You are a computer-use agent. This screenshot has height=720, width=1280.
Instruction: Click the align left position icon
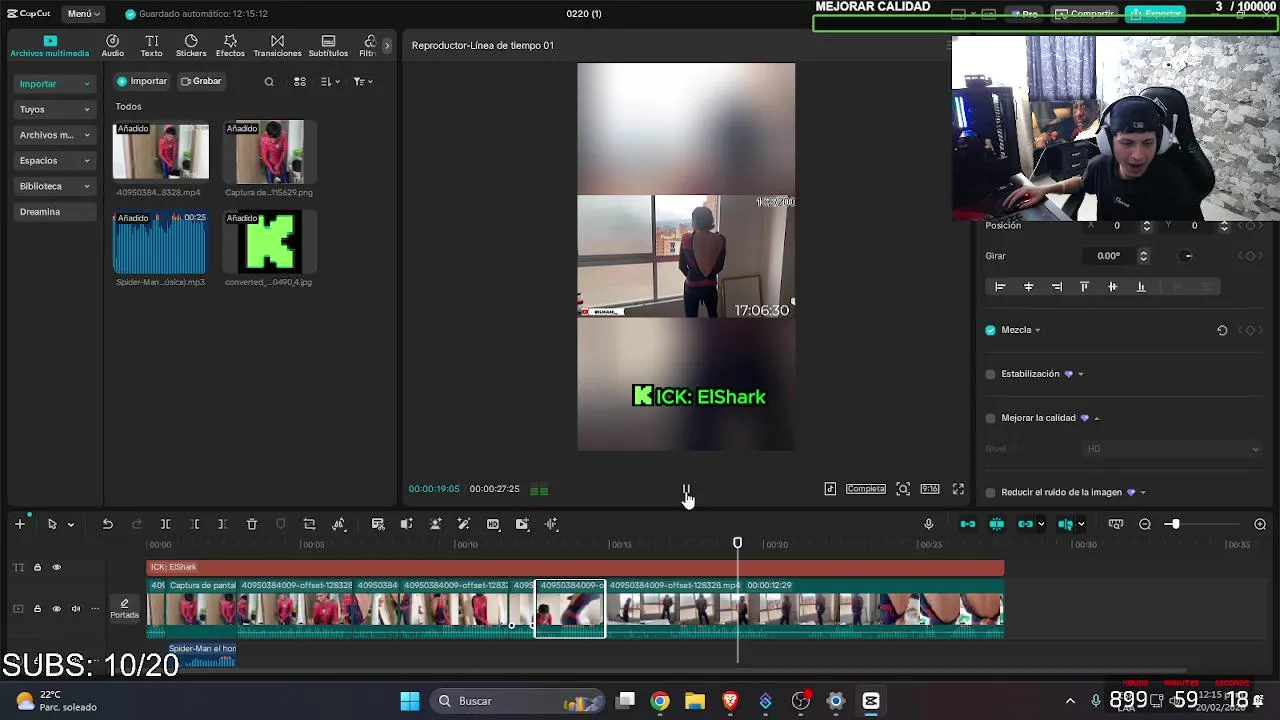pos(1000,287)
